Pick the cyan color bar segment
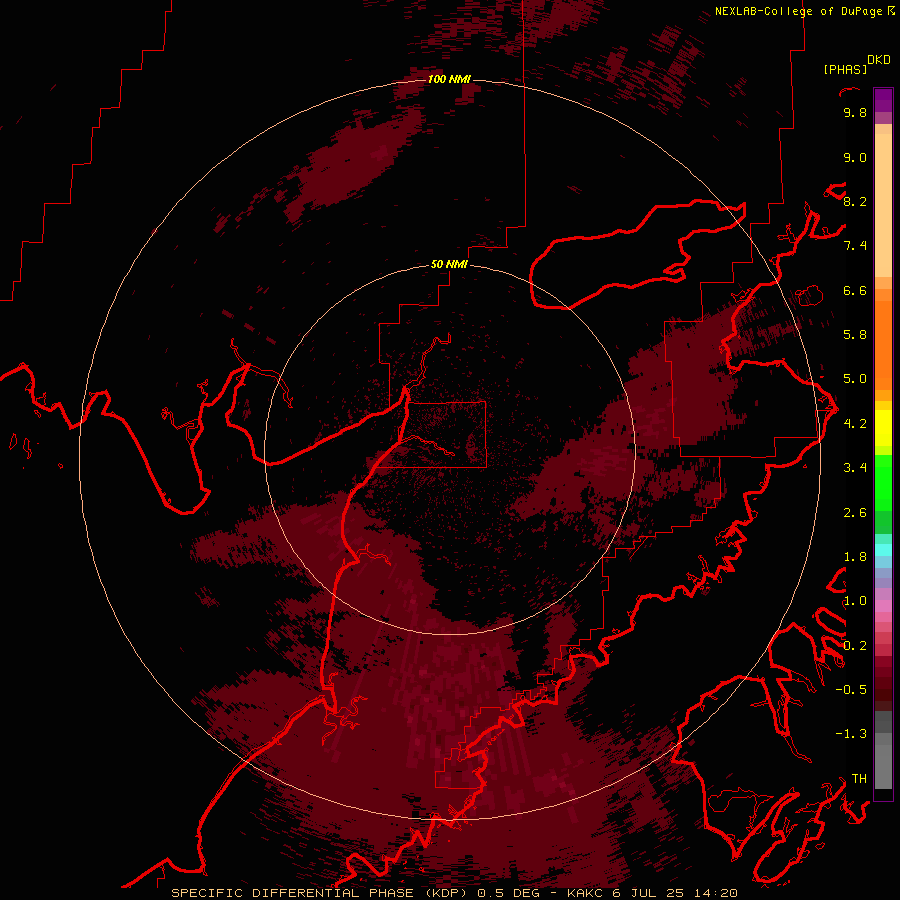The image size is (900, 900). [883, 549]
